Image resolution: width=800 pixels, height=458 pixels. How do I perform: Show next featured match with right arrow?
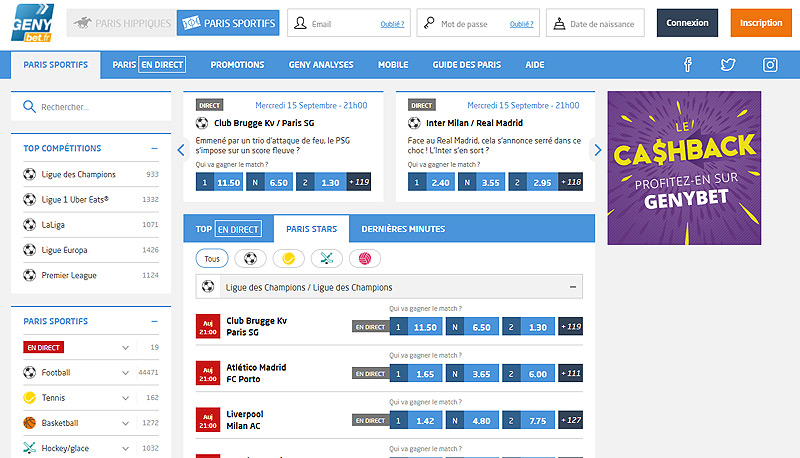click(598, 150)
